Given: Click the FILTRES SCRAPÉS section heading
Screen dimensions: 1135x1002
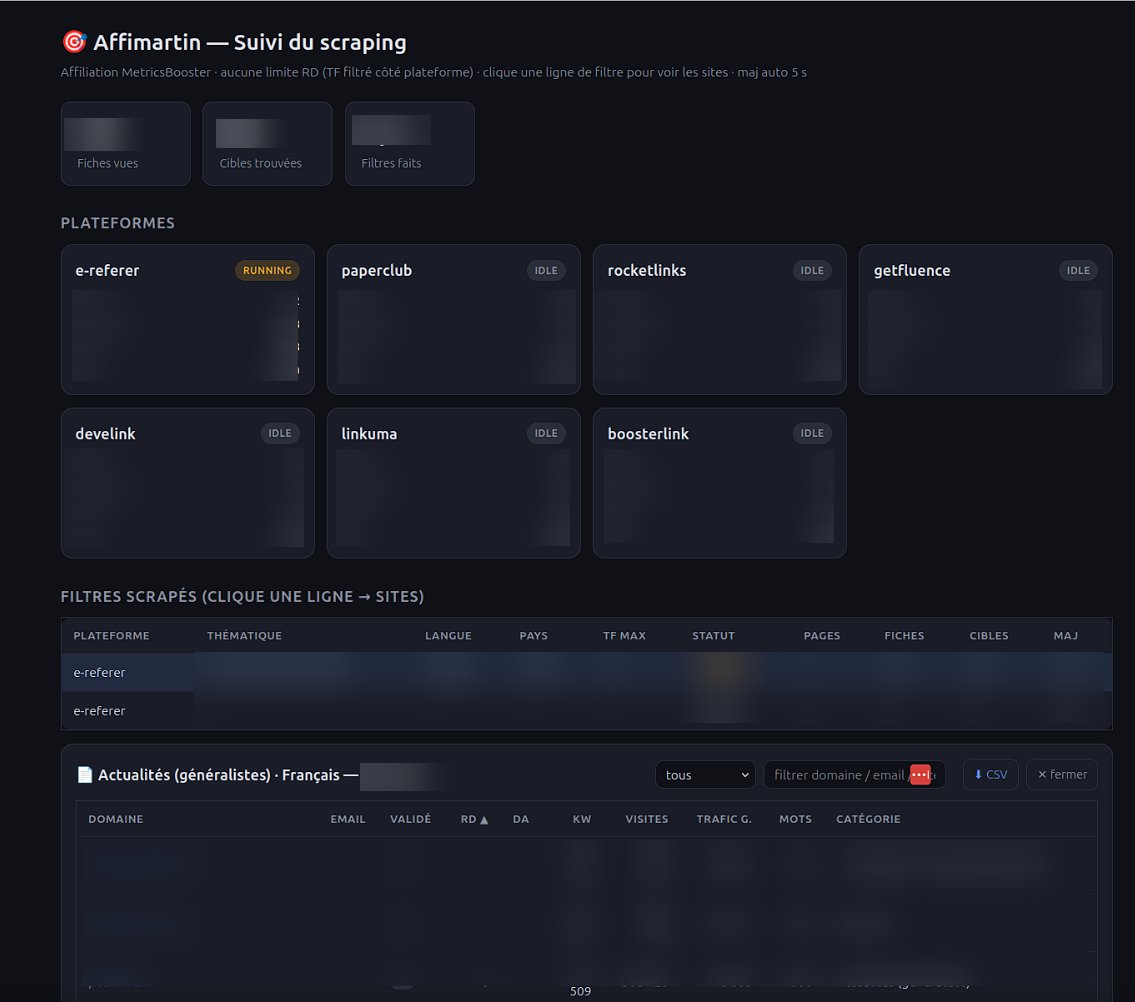Looking at the screenshot, I should [x=242, y=597].
